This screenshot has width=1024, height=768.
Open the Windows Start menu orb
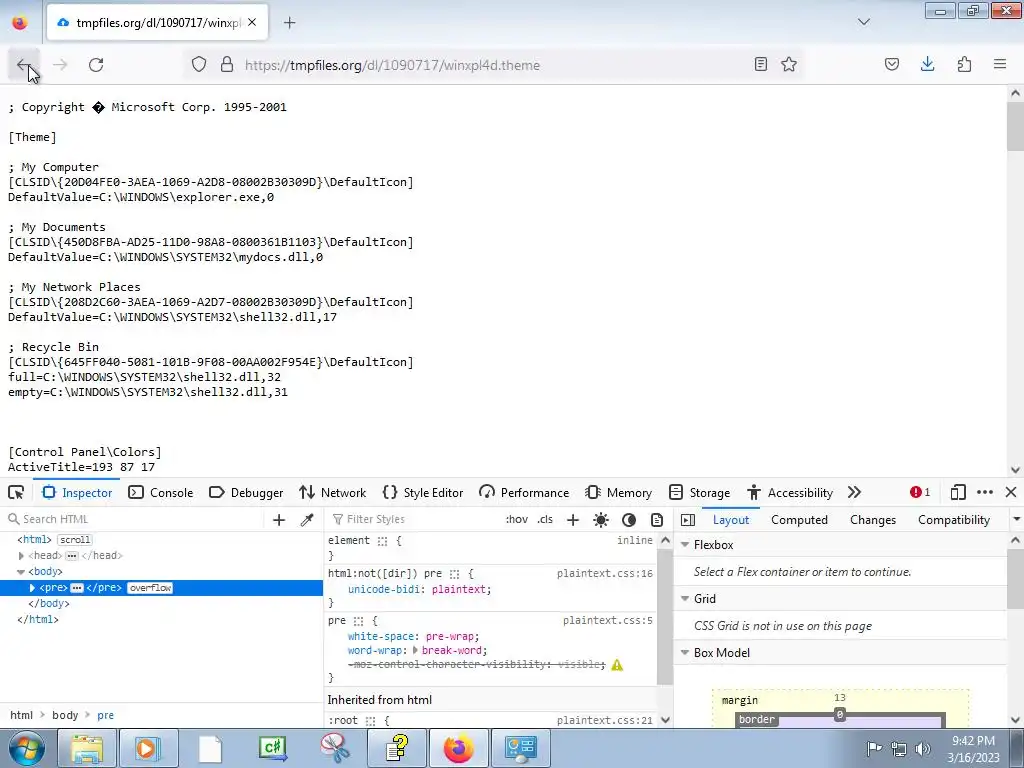point(26,748)
